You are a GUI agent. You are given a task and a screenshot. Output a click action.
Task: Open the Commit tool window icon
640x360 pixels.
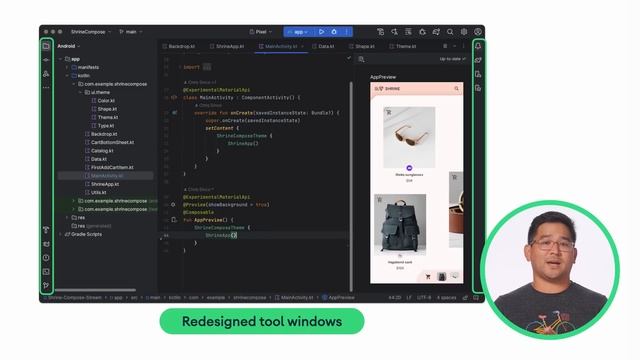click(46, 60)
